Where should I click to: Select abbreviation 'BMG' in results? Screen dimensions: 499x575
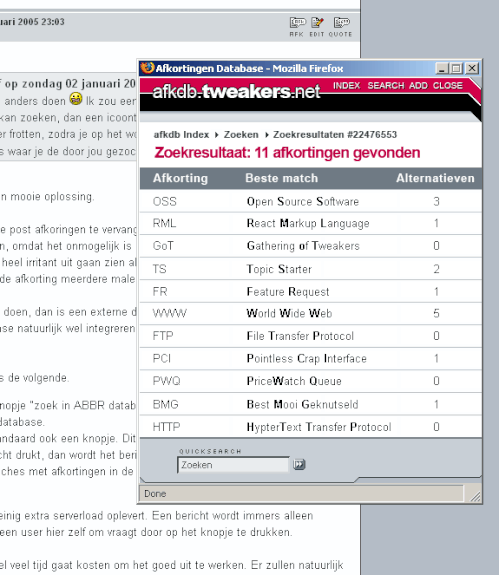(x=165, y=404)
